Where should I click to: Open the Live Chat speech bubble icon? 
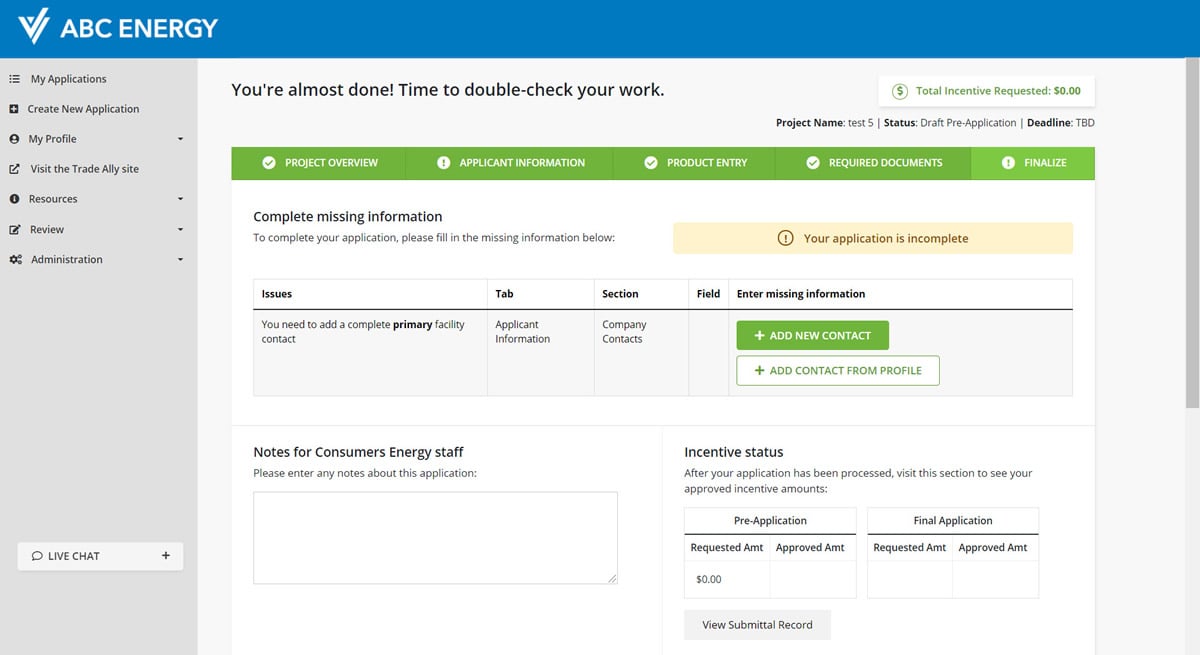point(37,555)
